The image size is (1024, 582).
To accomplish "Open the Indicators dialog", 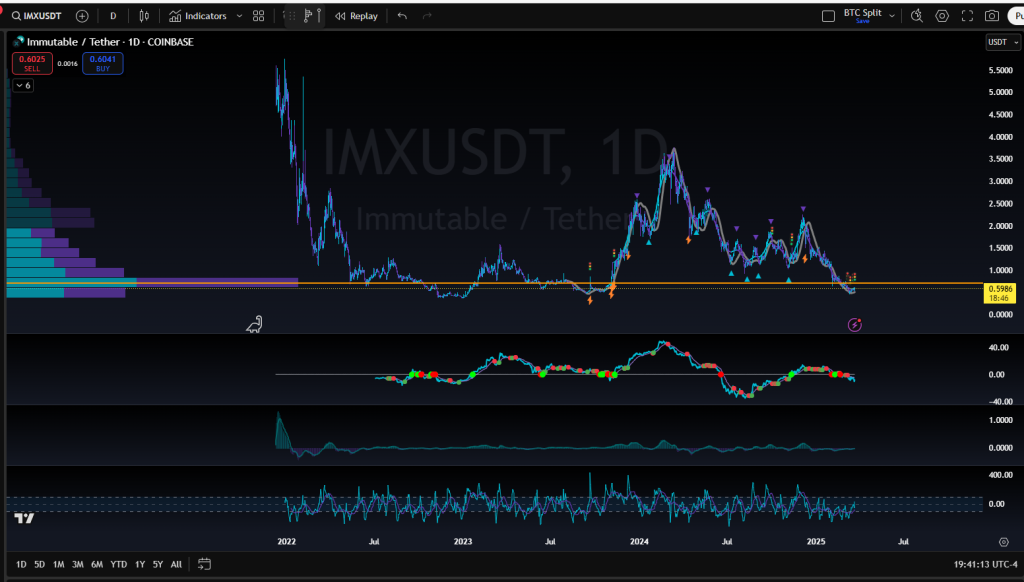I will (x=197, y=16).
